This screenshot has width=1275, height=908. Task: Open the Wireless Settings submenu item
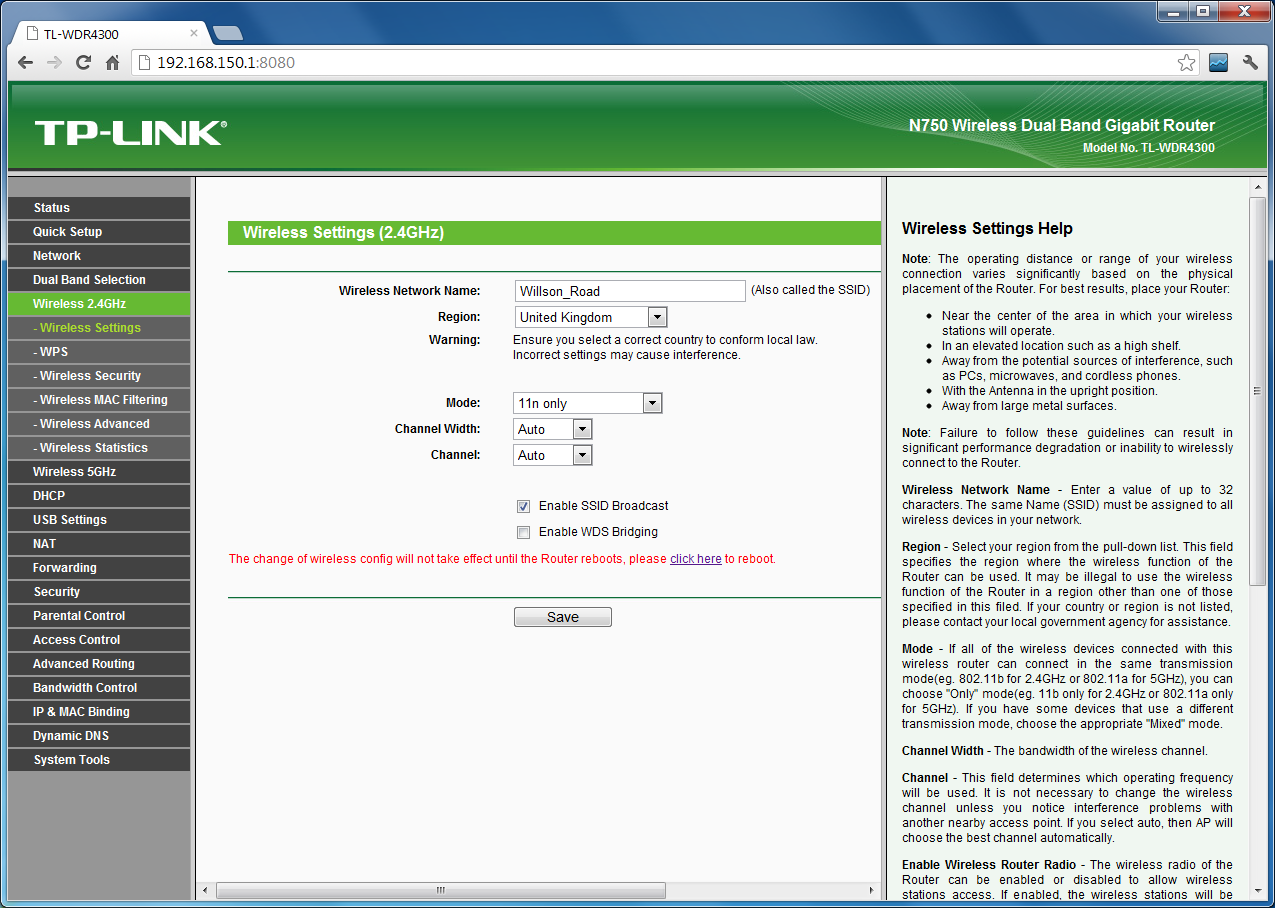[x=98, y=328]
